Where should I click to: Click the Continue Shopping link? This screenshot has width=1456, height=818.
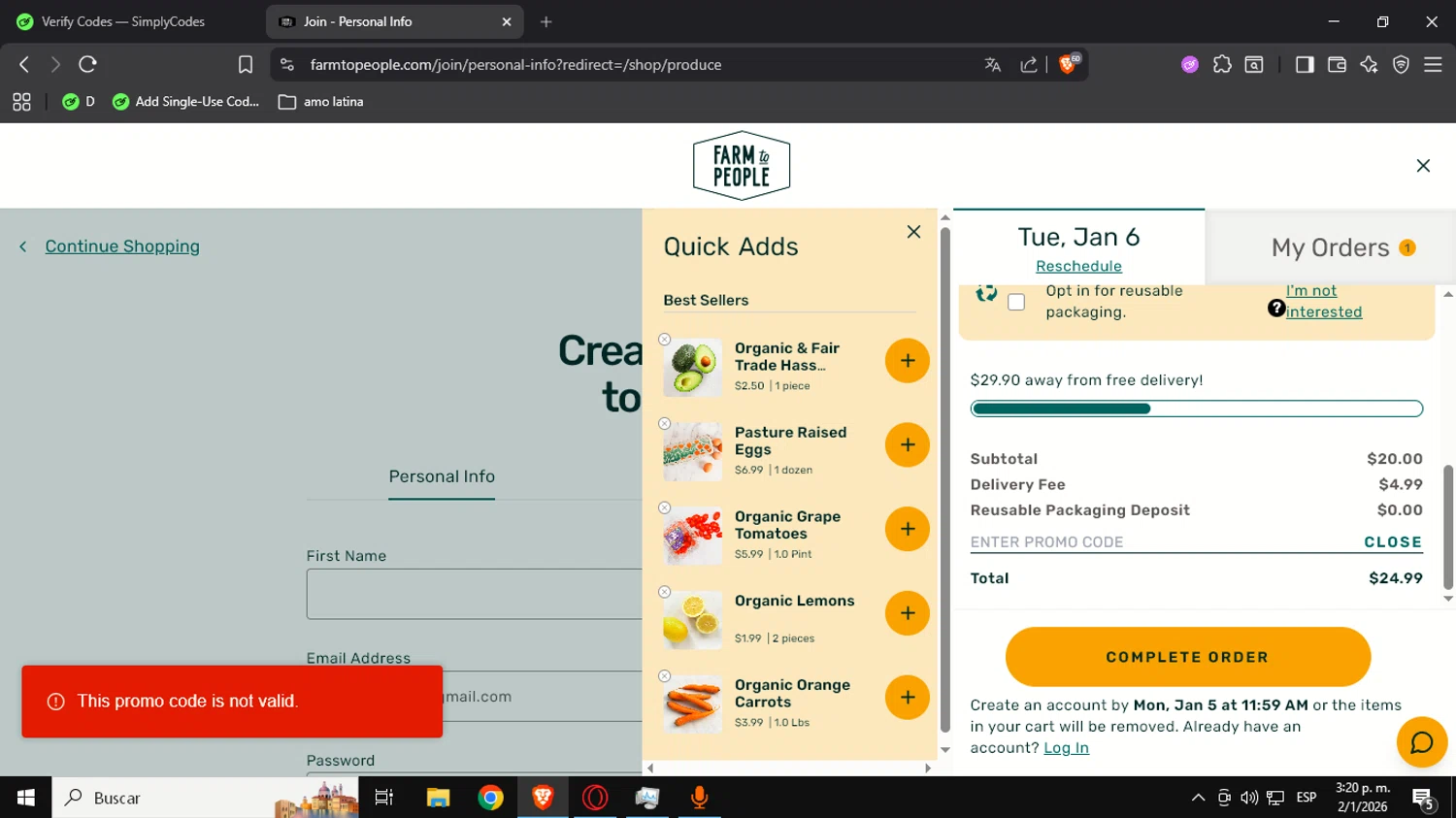click(x=122, y=246)
